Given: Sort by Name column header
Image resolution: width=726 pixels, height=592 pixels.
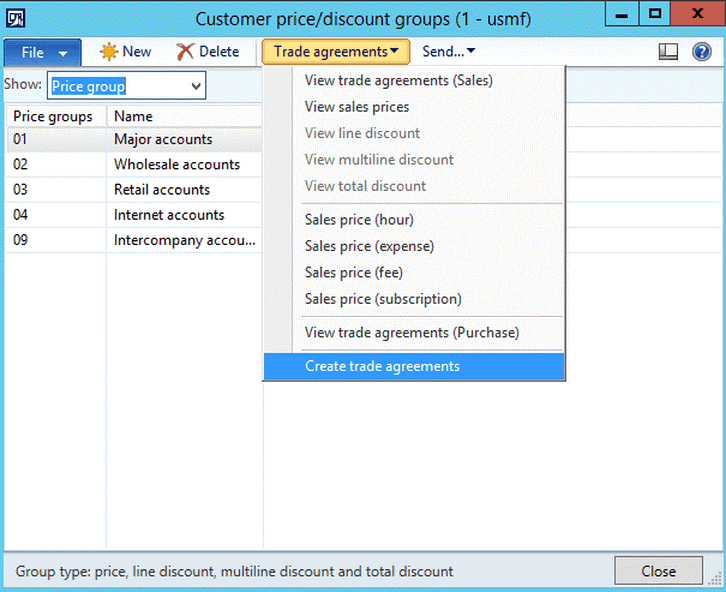Looking at the screenshot, I should click(185, 116).
